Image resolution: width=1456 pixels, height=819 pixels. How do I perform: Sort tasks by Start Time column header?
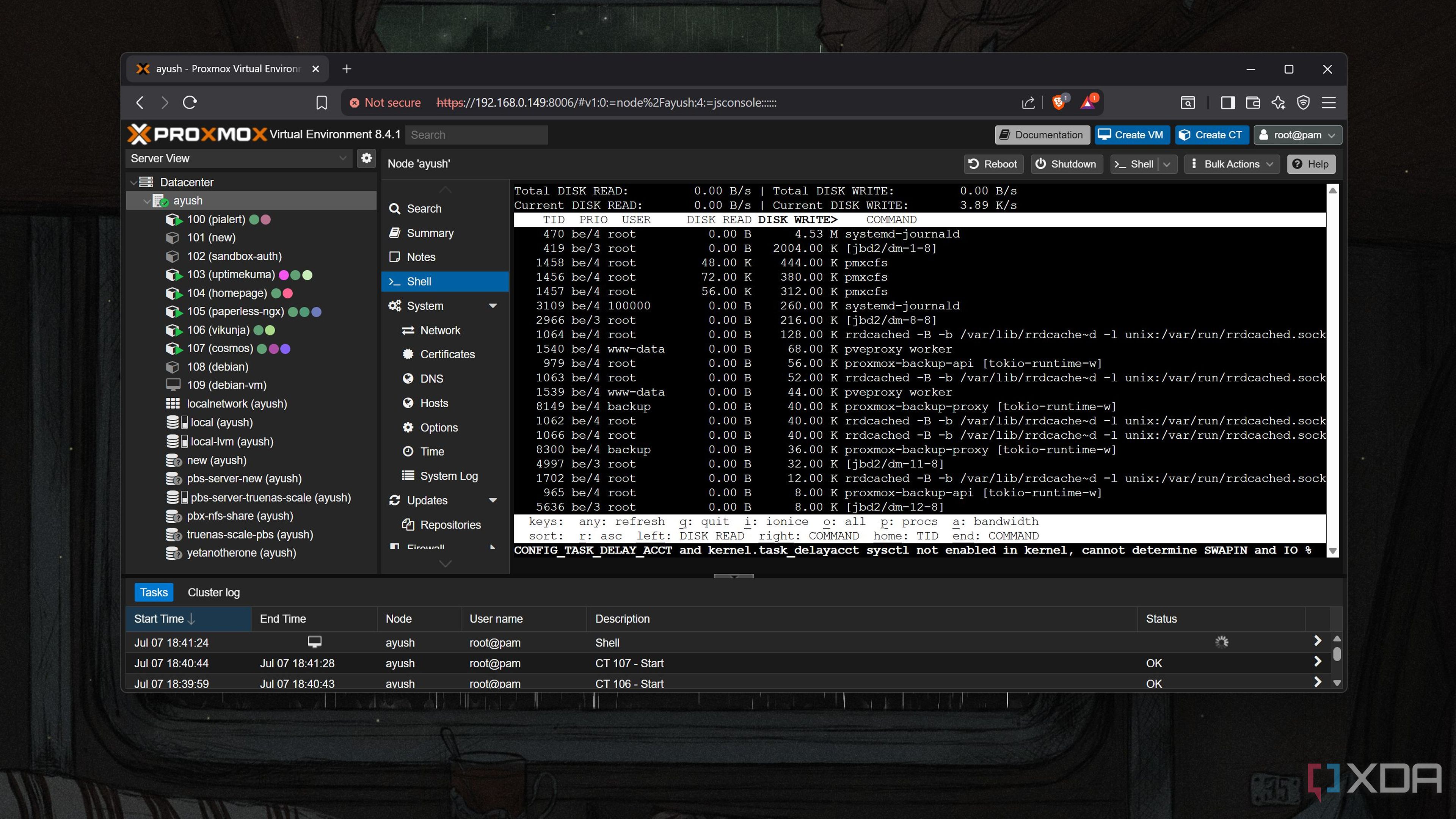pos(188,619)
